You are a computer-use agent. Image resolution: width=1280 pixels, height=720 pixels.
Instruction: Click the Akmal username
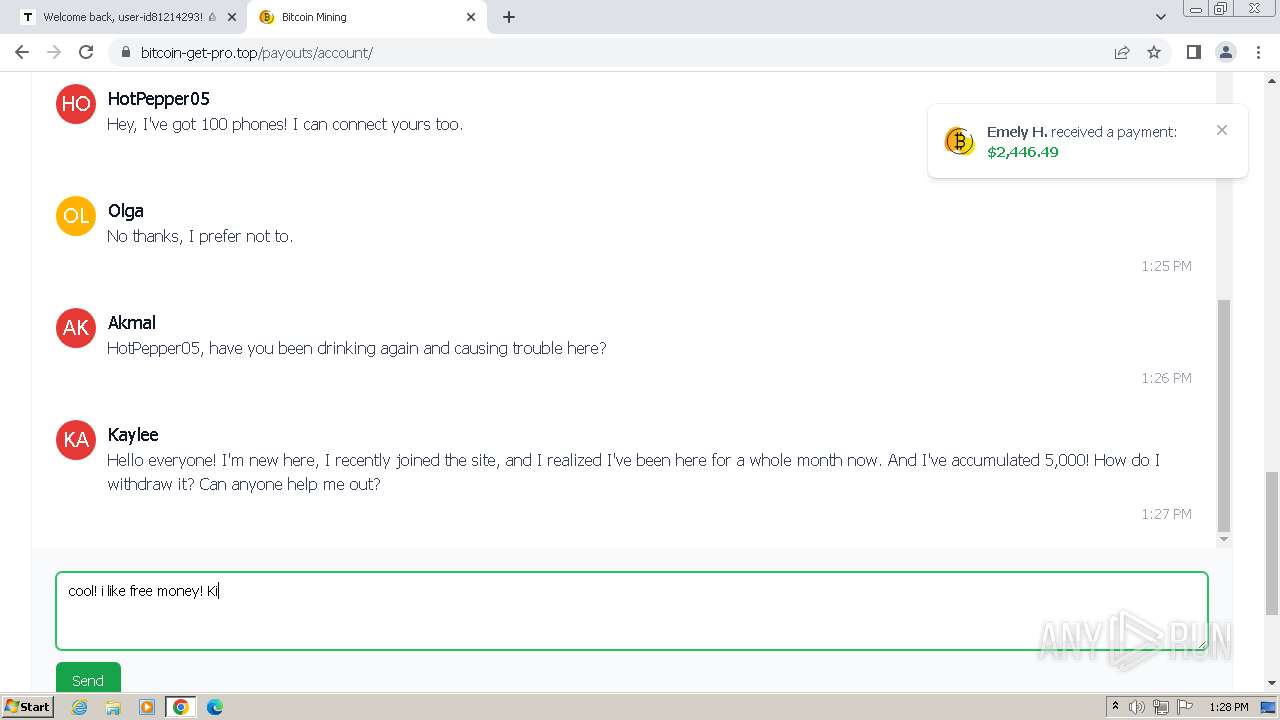(131, 323)
